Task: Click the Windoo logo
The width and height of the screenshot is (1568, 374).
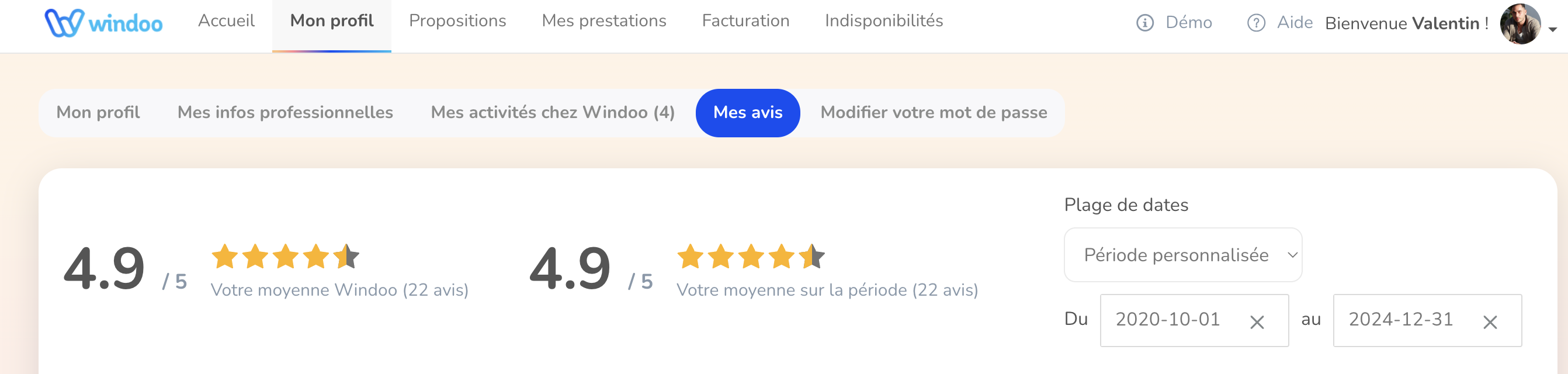Action: point(103,23)
